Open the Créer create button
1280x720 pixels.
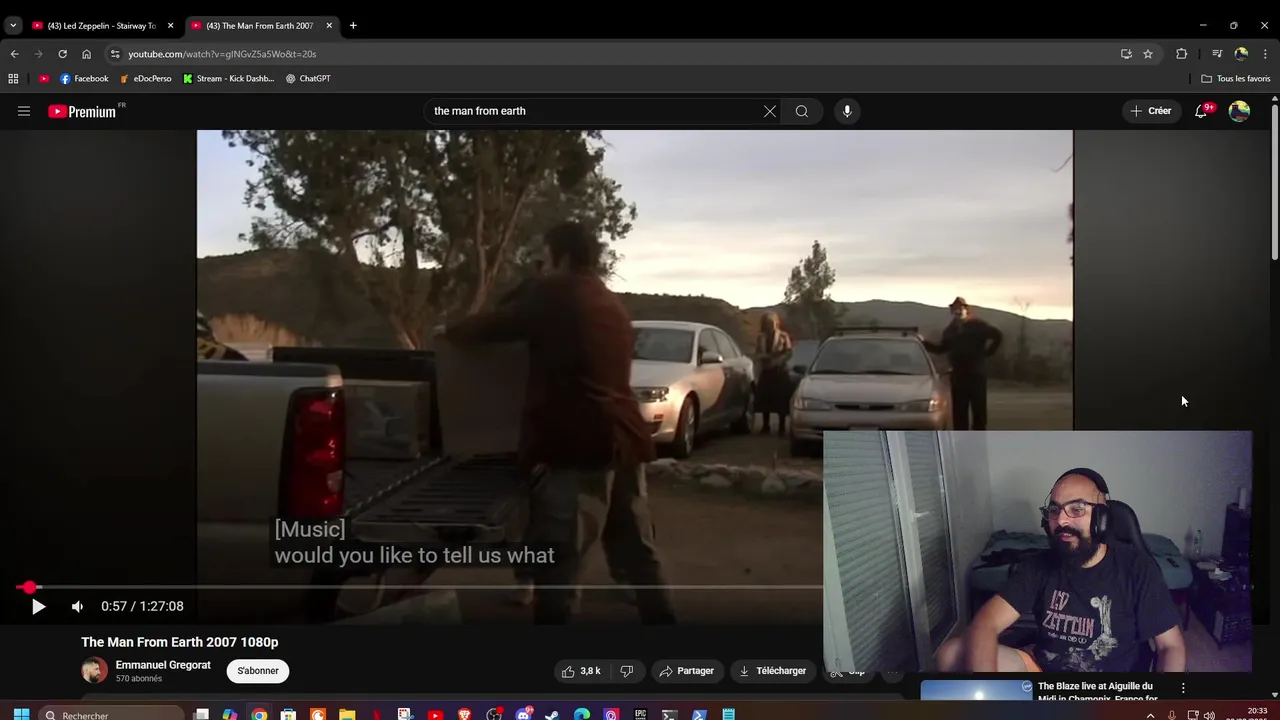pyautogui.click(x=1150, y=111)
